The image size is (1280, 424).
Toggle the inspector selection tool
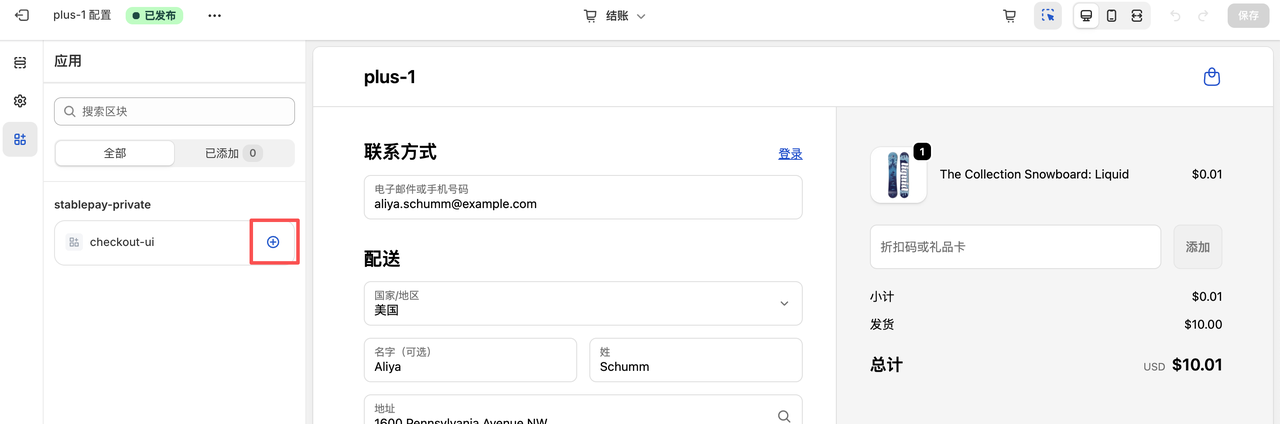click(1048, 16)
